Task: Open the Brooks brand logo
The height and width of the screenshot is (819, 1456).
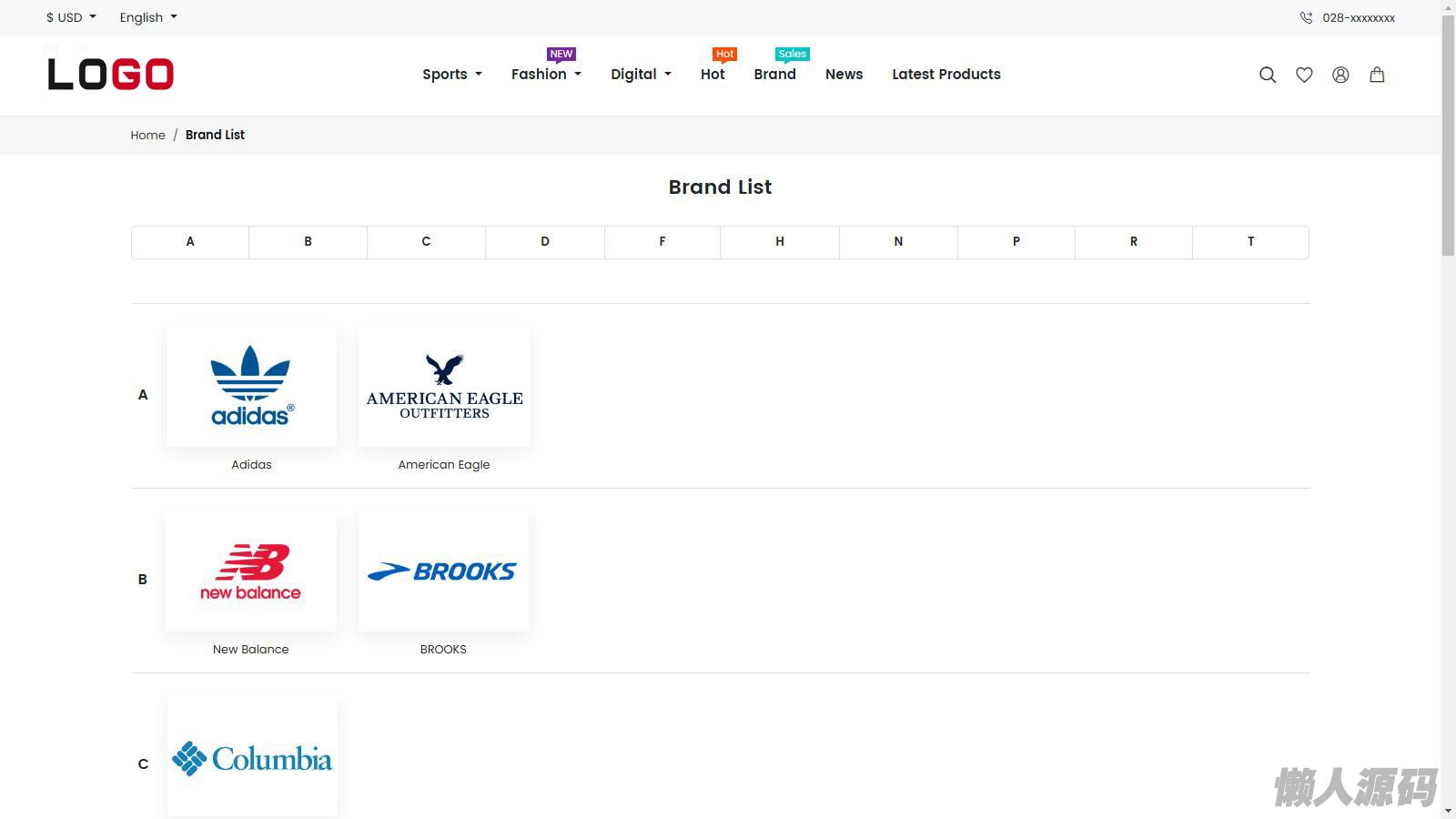Action: point(444,571)
